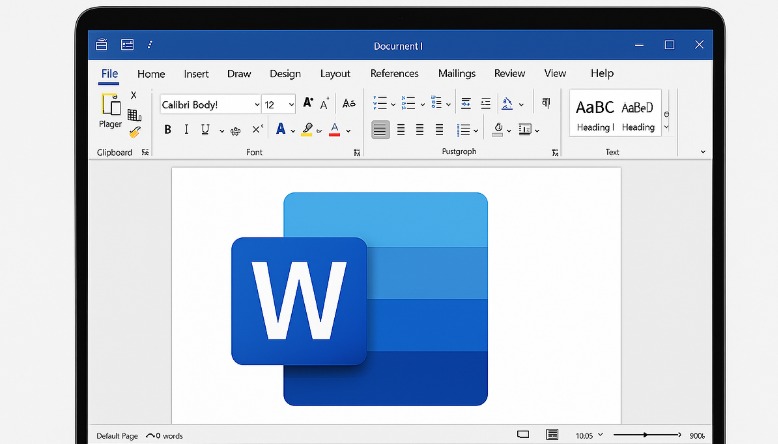778x444 pixels.
Task: Click the numbered list icon
Action: click(x=408, y=103)
